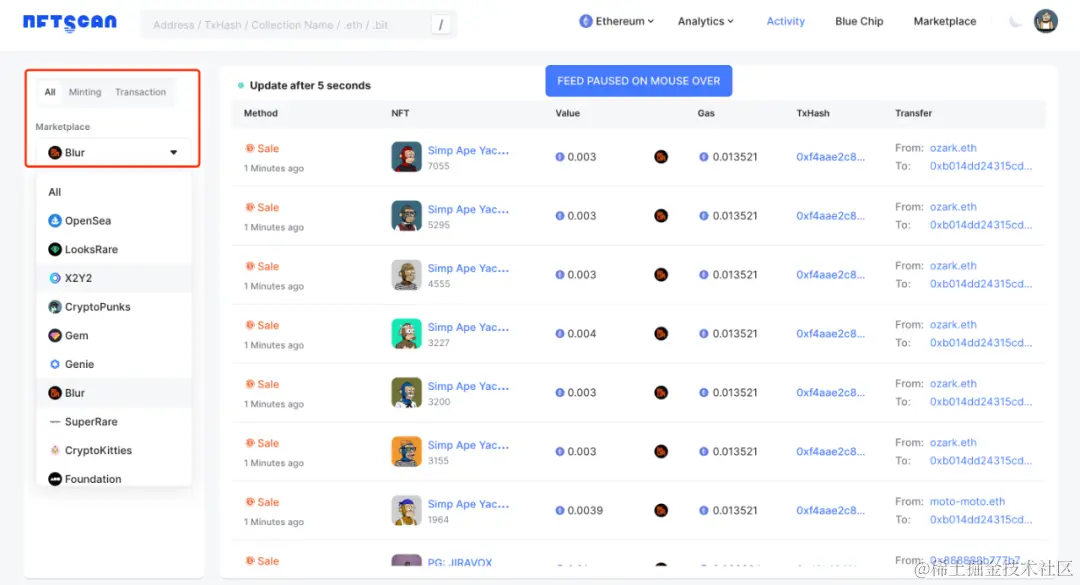Click Blur marketplace icon in row 1964

[x=661, y=511]
